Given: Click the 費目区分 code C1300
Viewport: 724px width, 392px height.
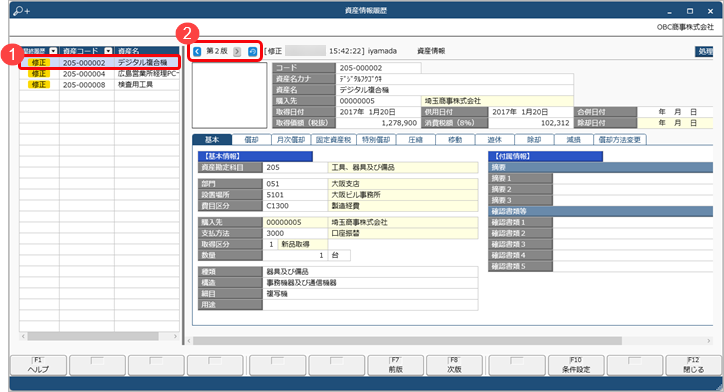Looking at the screenshot, I should pyautogui.click(x=295, y=206).
